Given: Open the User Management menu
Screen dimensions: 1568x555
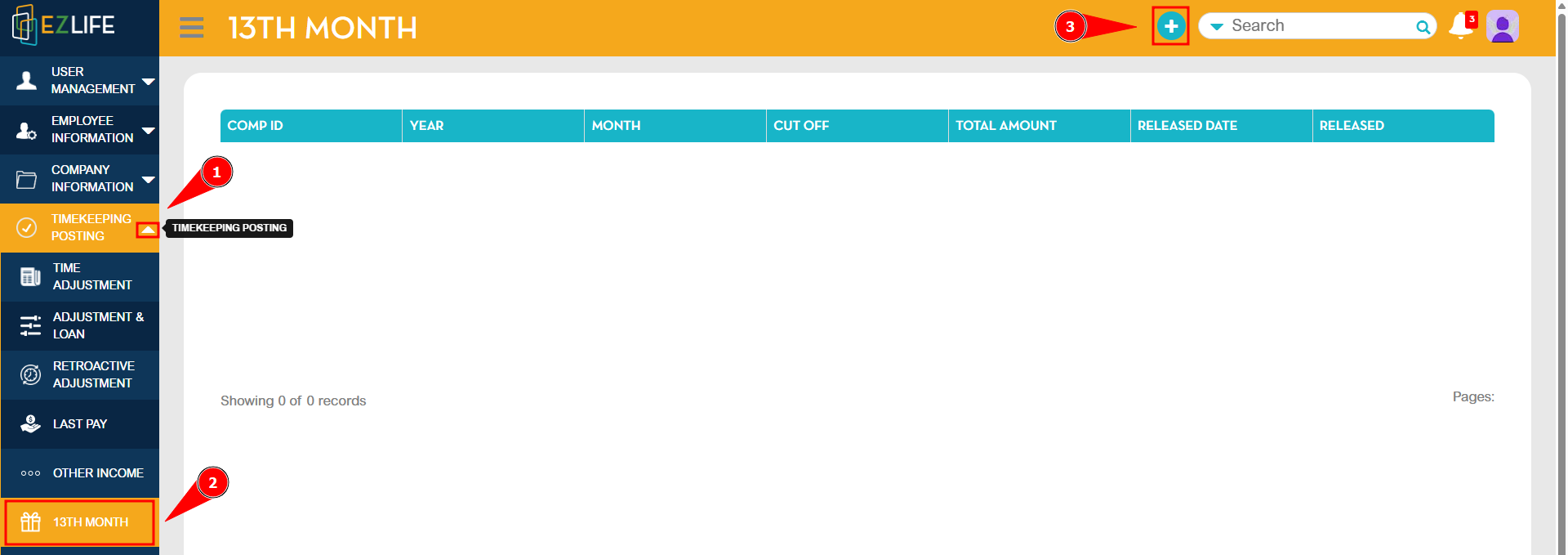Looking at the screenshot, I should click(80, 80).
